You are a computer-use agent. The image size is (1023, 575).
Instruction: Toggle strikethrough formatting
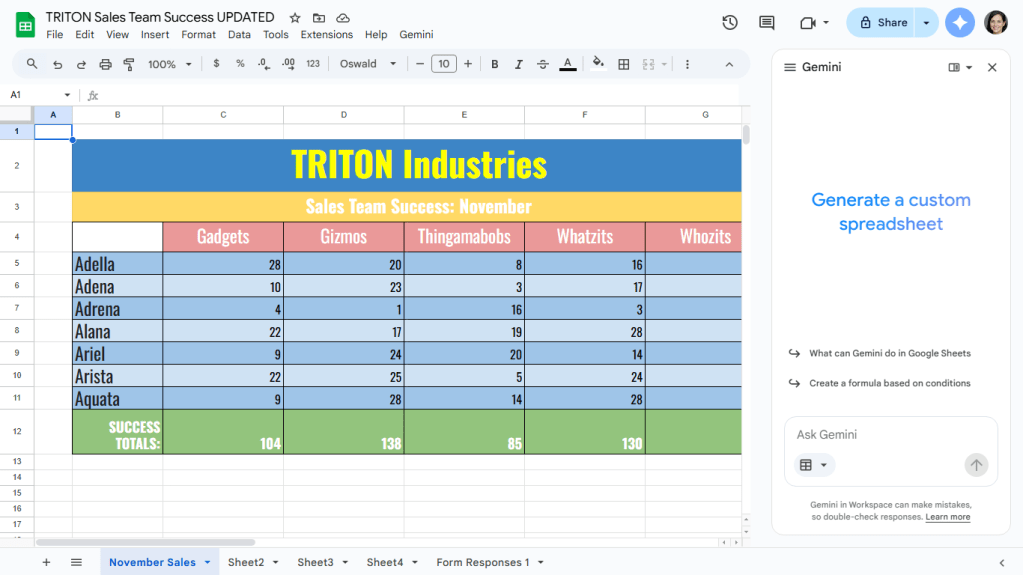tap(543, 64)
